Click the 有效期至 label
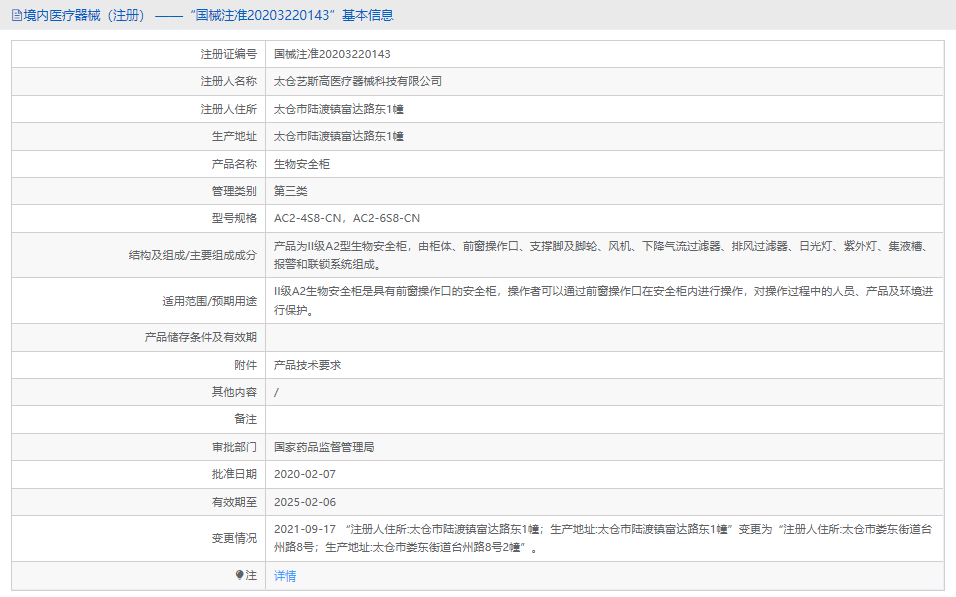Viewport: 956px width, 597px height. [x=229, y=500]
